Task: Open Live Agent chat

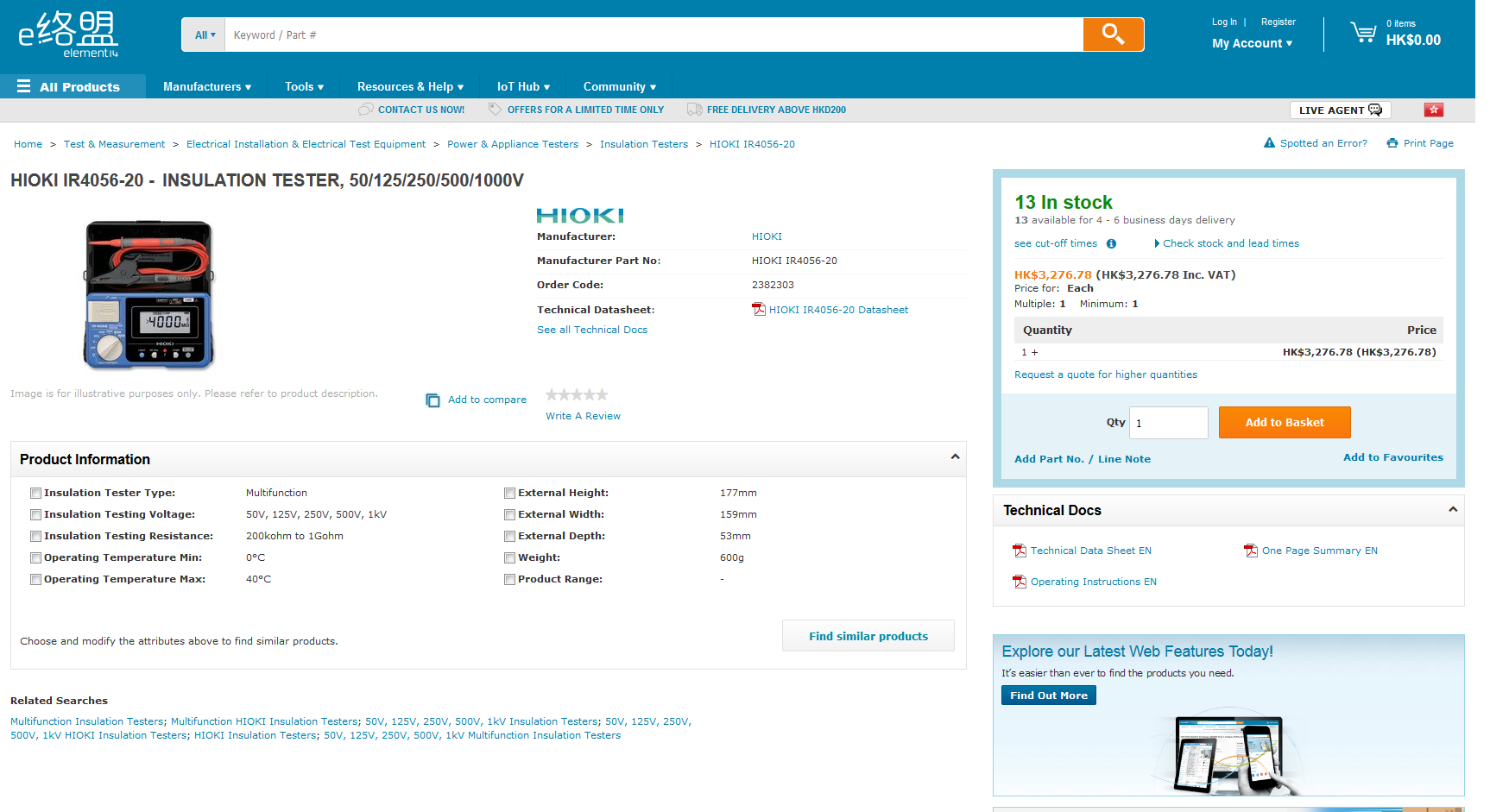Action: tap(1340, 110)
